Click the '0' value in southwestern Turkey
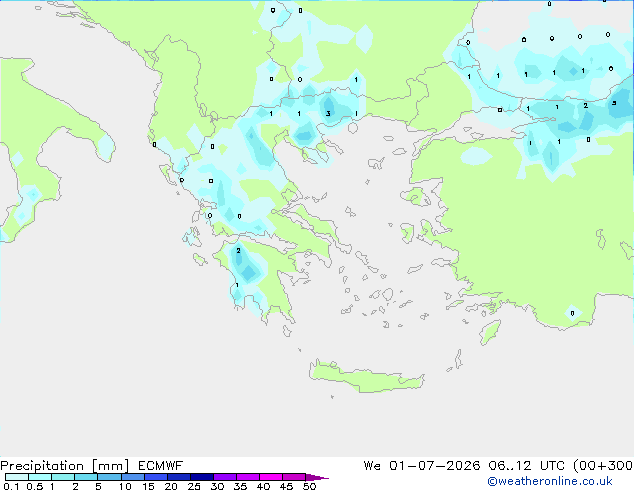The image size is (634, 490). [572, 313]
